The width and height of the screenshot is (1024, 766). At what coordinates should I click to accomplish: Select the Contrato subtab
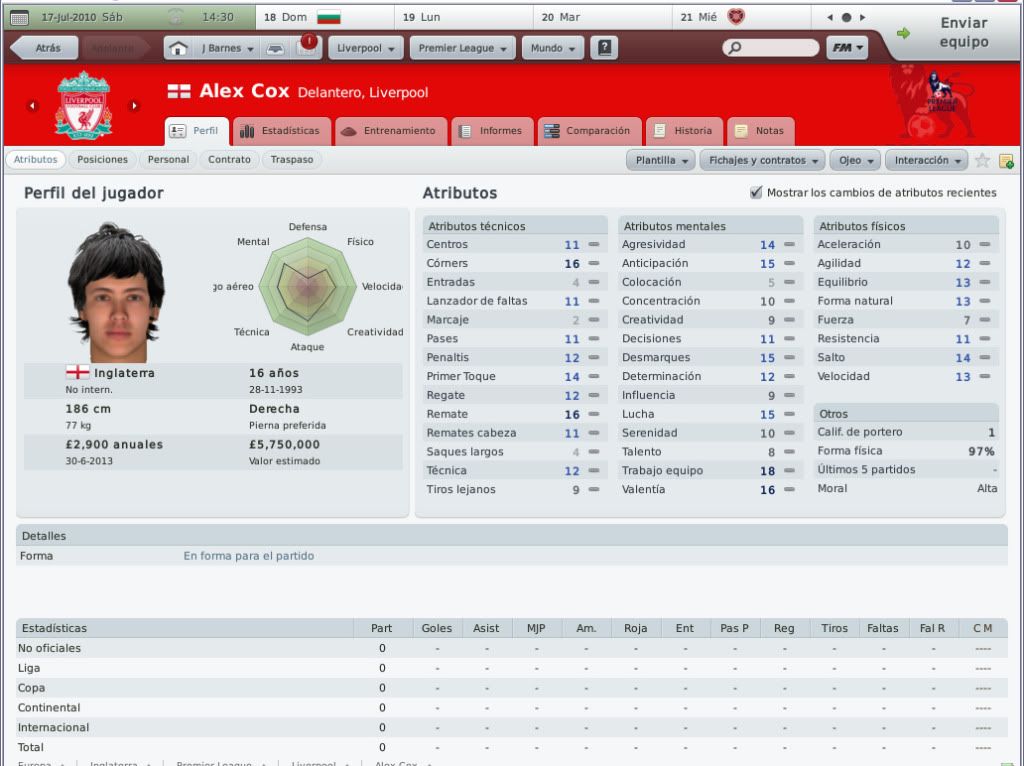click(x=229, y=159)
